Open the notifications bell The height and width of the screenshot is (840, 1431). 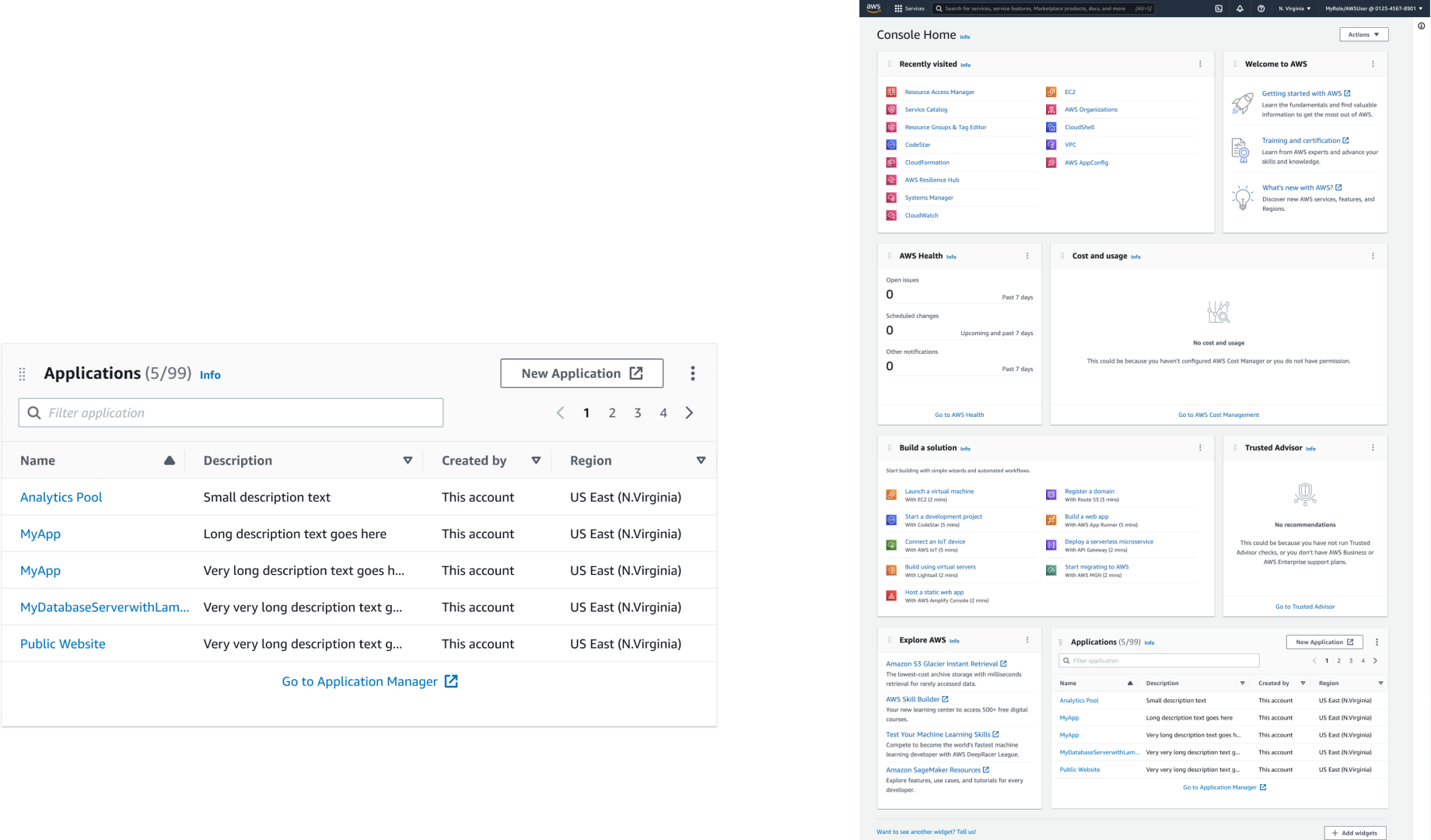tap(1240, 9)
